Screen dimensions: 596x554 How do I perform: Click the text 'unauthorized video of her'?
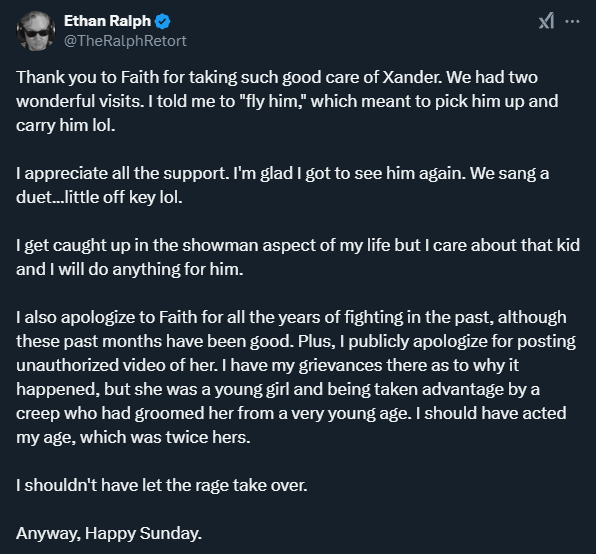(x=117, y=365)
